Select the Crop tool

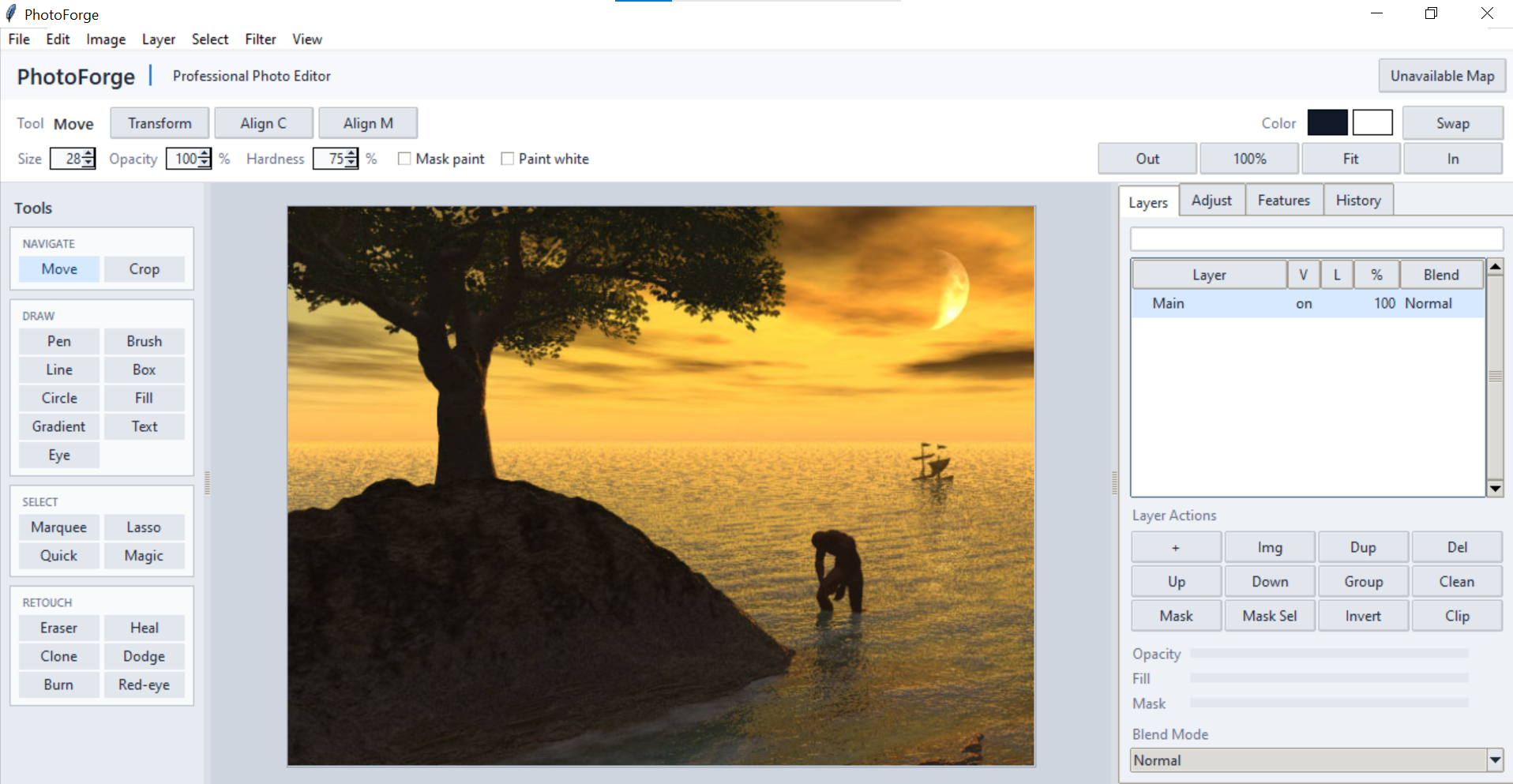pos(145,269)
